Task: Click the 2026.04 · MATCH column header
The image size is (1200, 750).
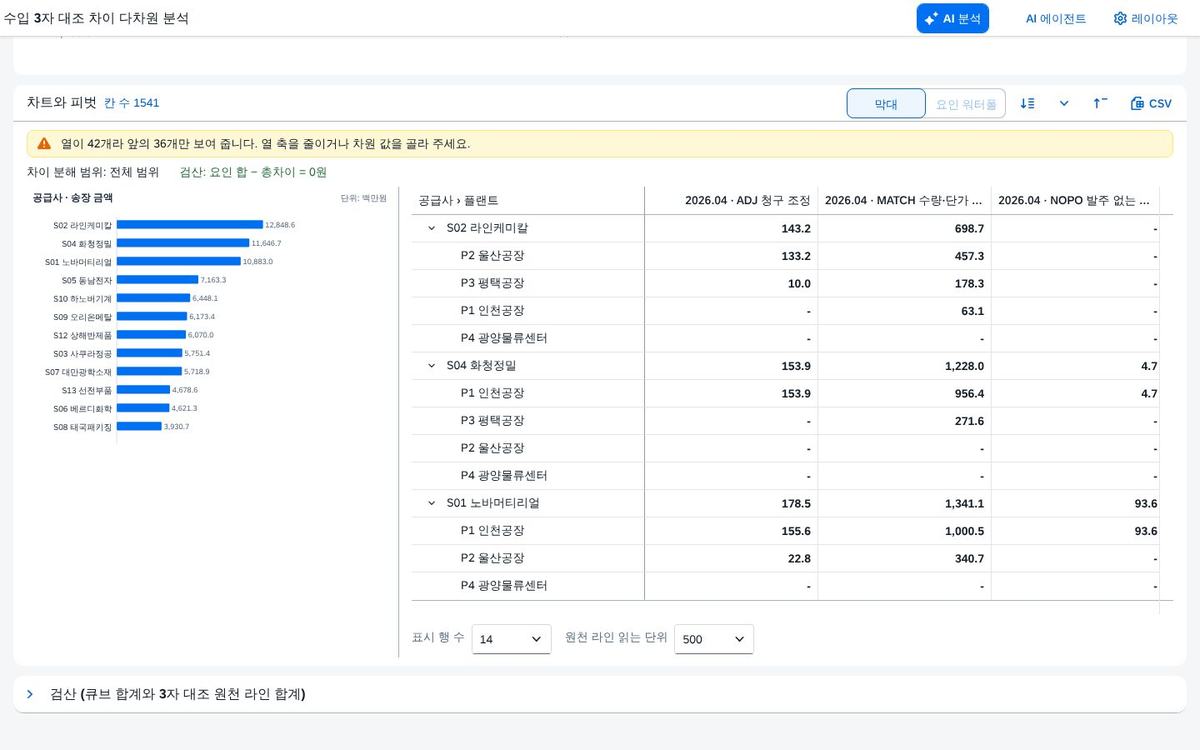Action: pos(904,200)
